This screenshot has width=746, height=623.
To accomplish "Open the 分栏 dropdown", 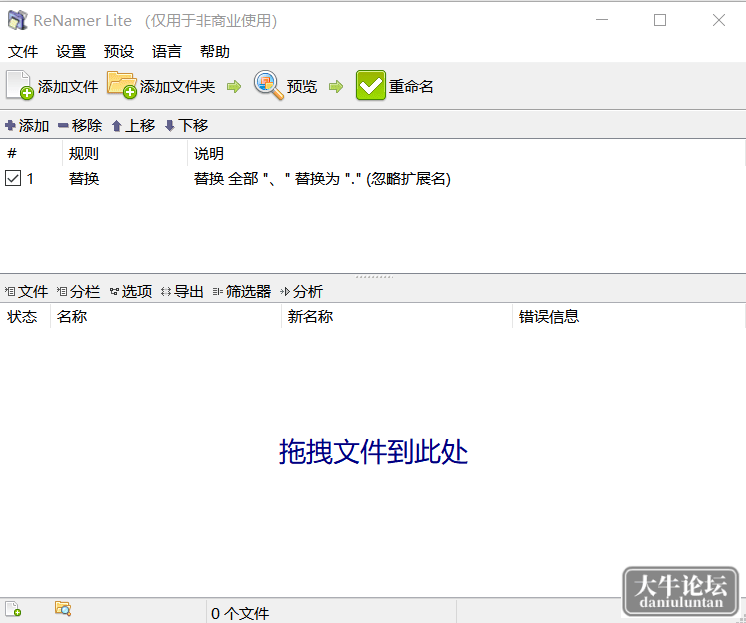I will click(79, 291).
